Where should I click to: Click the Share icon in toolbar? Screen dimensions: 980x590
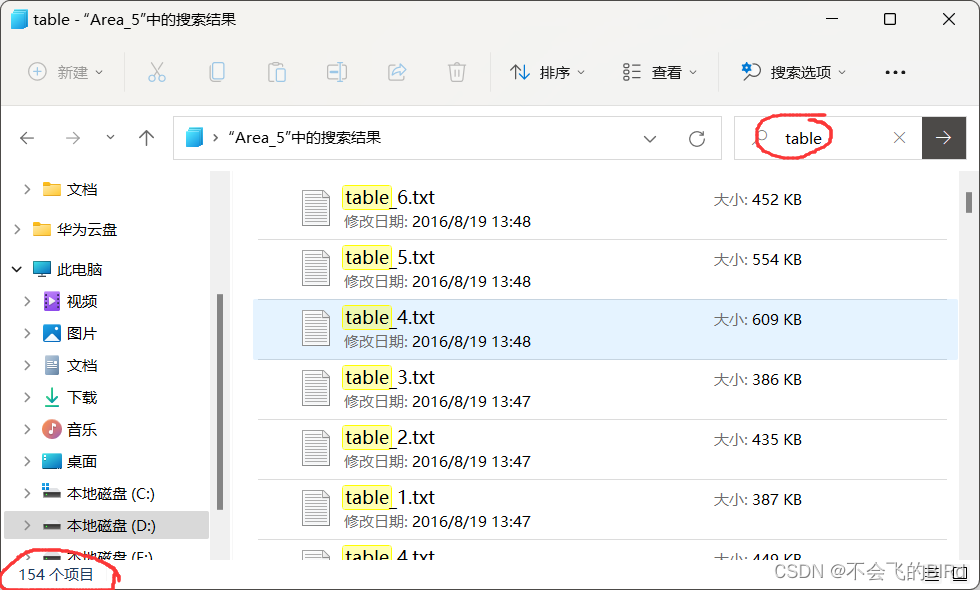[397, 72]
